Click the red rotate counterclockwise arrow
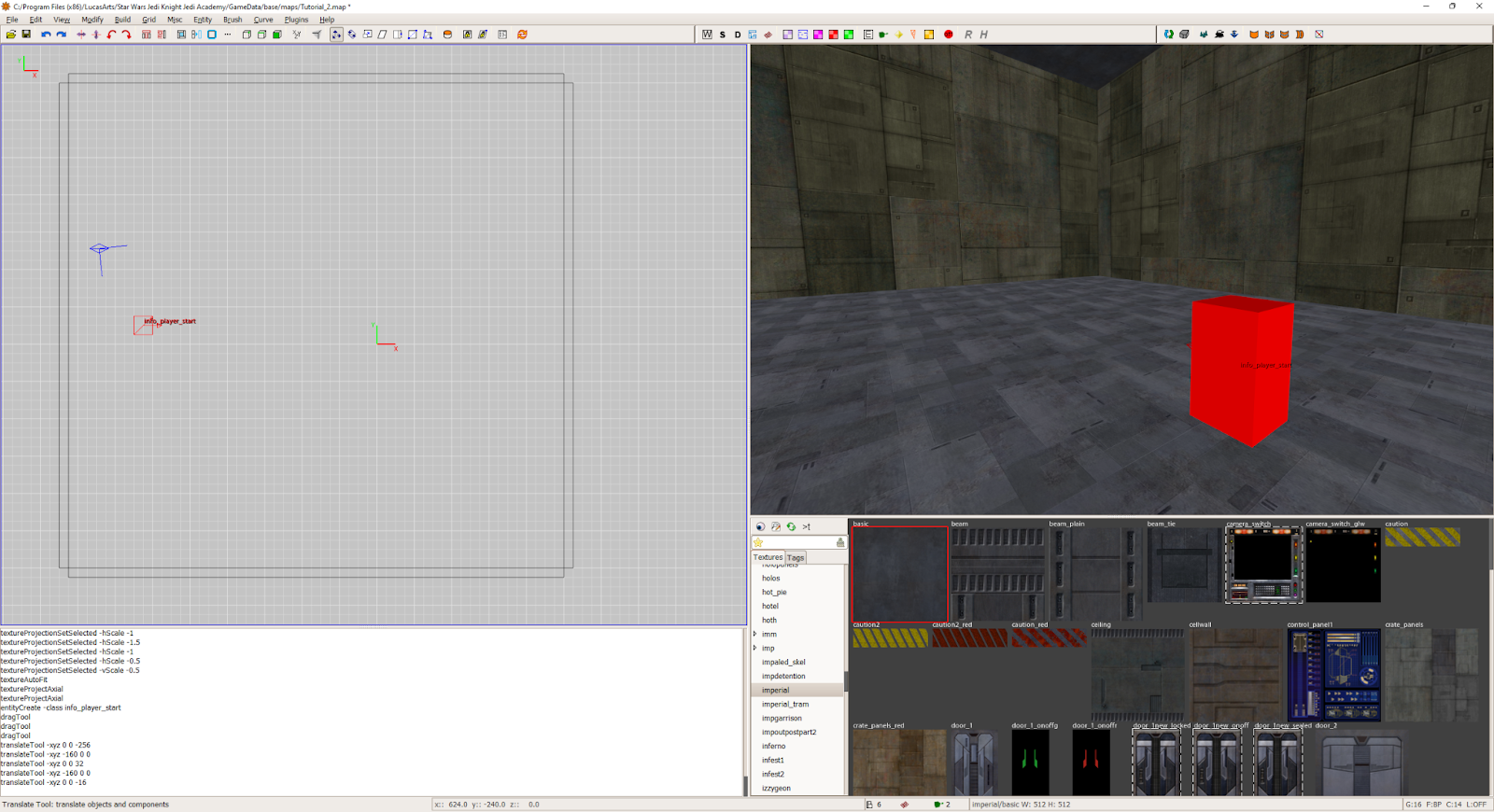1494x812 pixels. [111, 35]
